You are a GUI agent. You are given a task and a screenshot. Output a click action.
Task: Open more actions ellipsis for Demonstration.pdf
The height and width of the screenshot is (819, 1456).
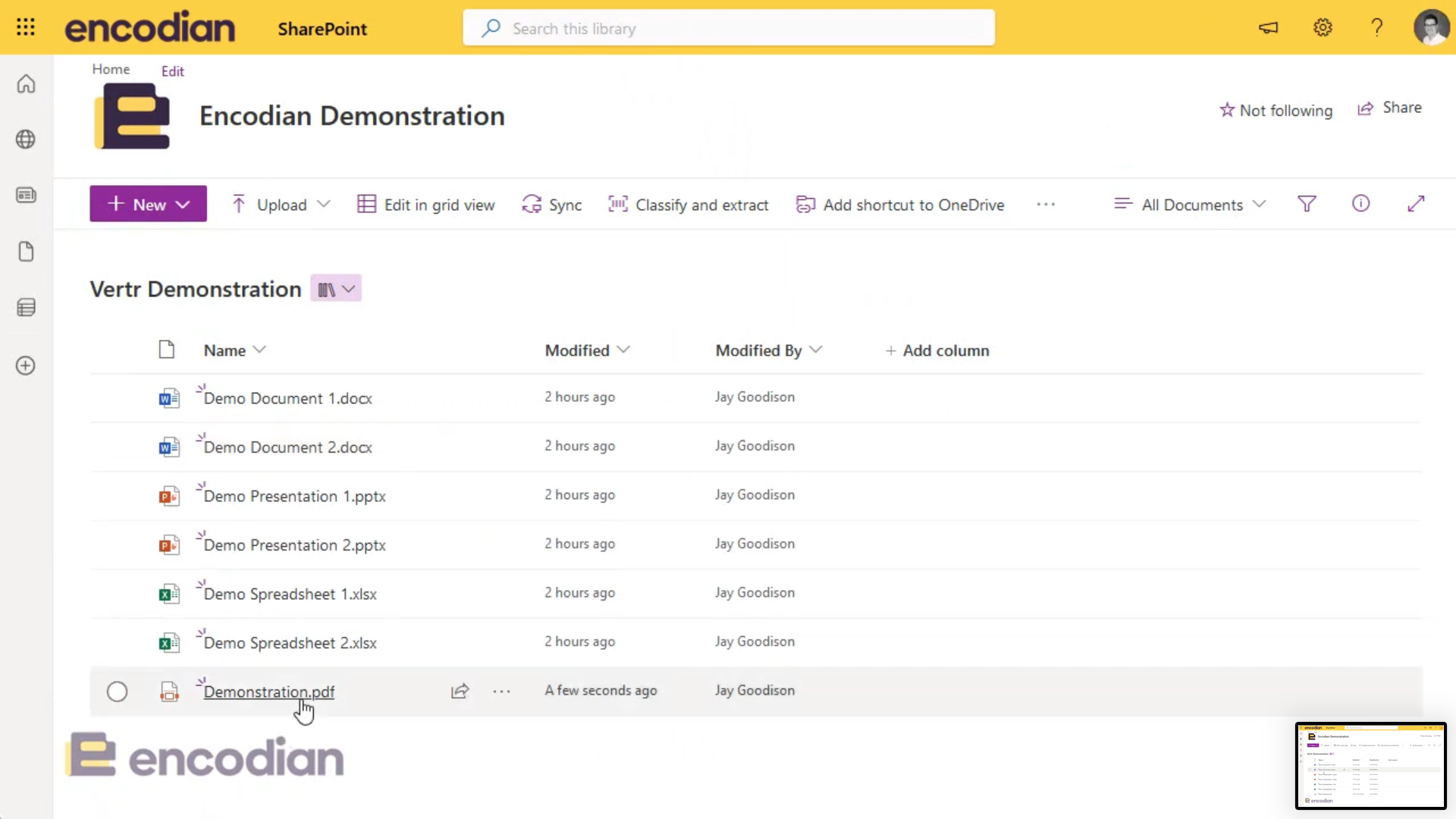[x=501, y=692]
